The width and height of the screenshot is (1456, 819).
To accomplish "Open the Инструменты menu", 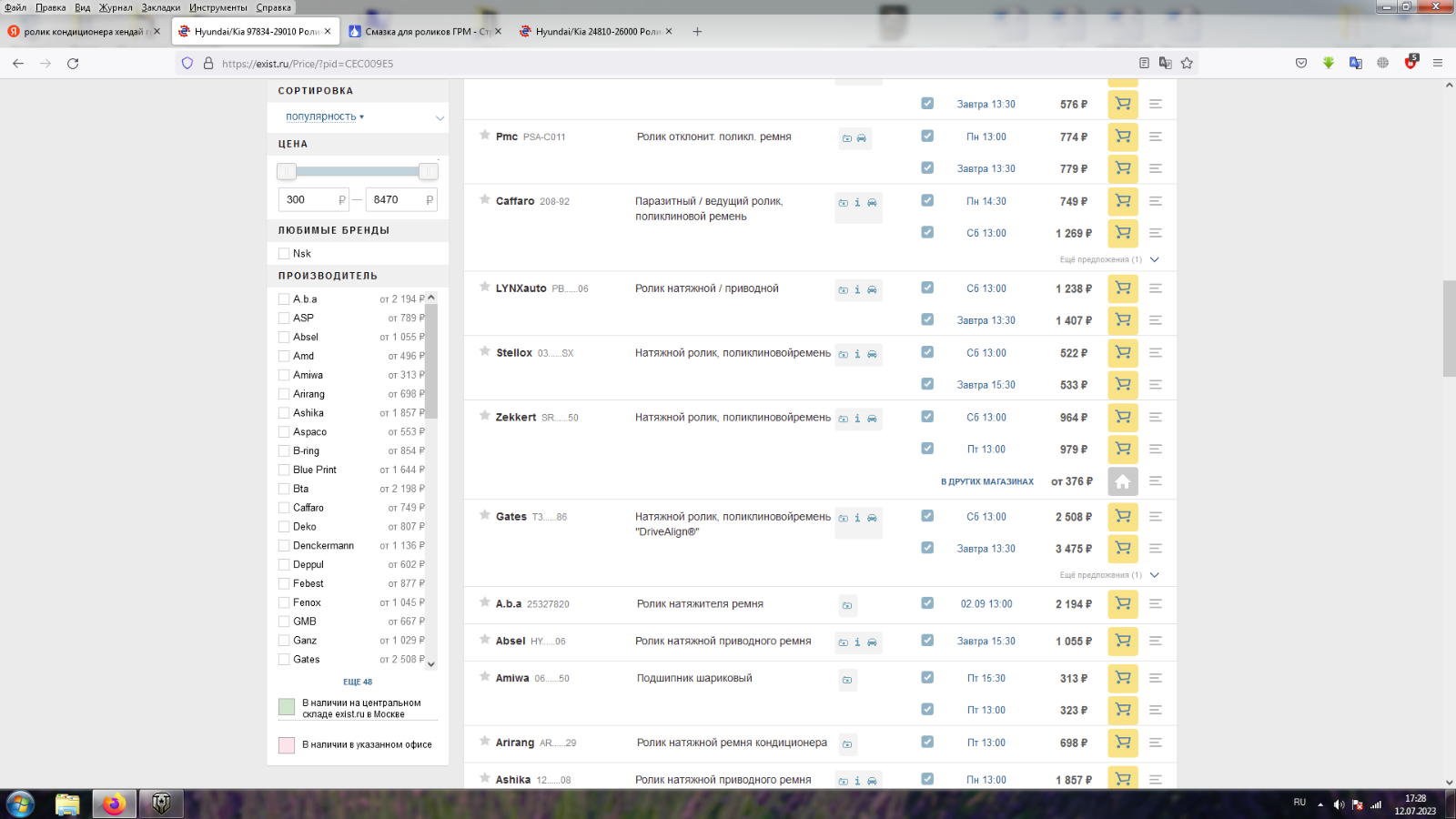I will pyautogui.click(x=218, y=7).
